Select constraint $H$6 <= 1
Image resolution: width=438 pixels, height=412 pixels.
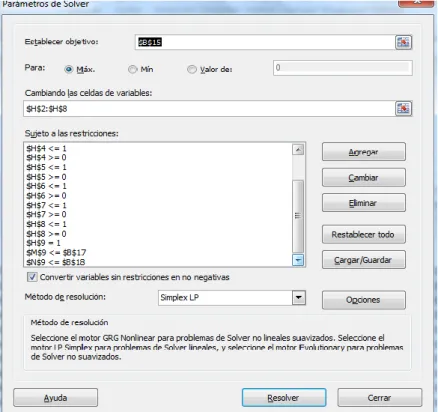46,186
